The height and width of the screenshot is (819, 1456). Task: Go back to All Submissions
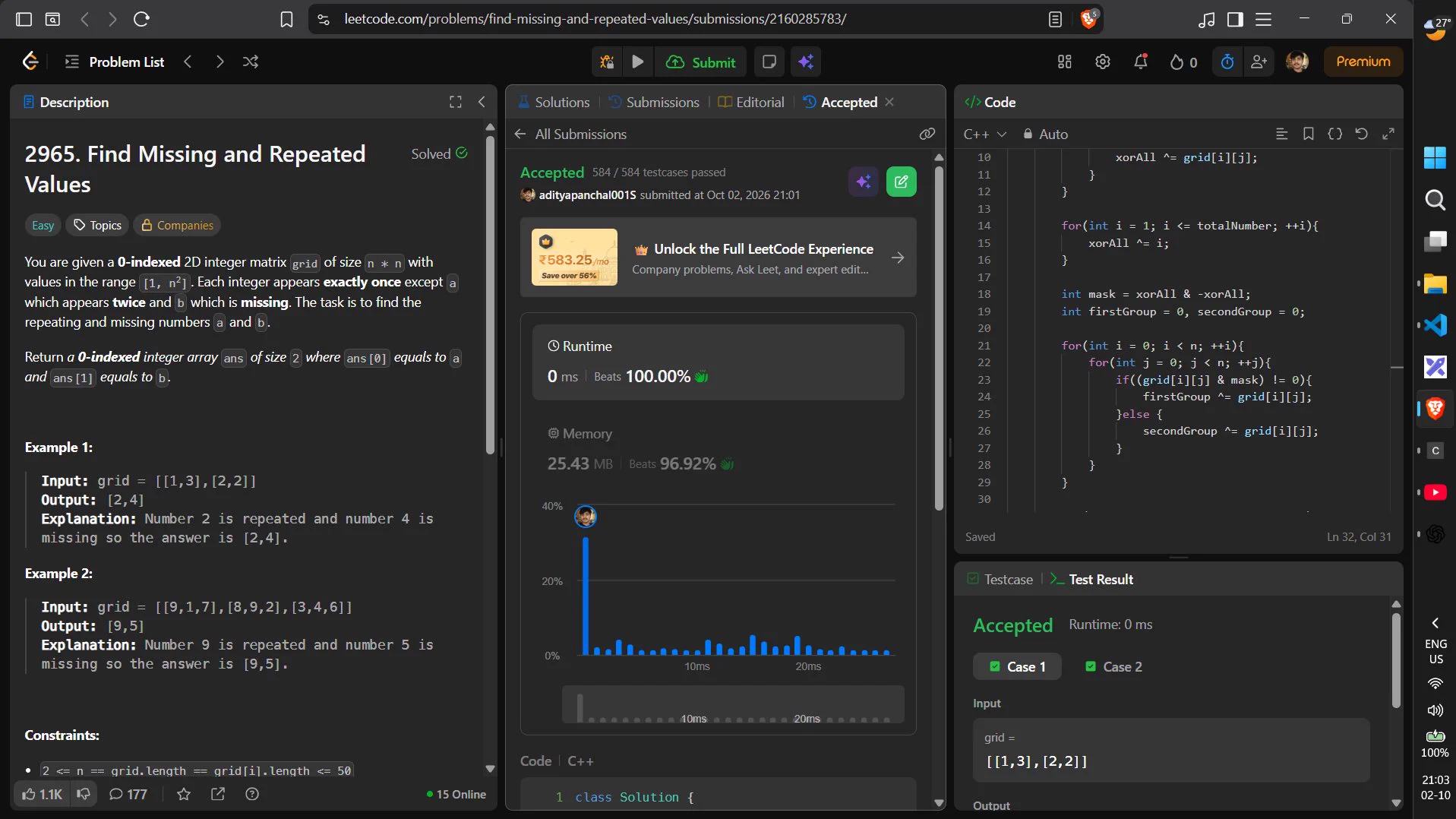[570, 134]
